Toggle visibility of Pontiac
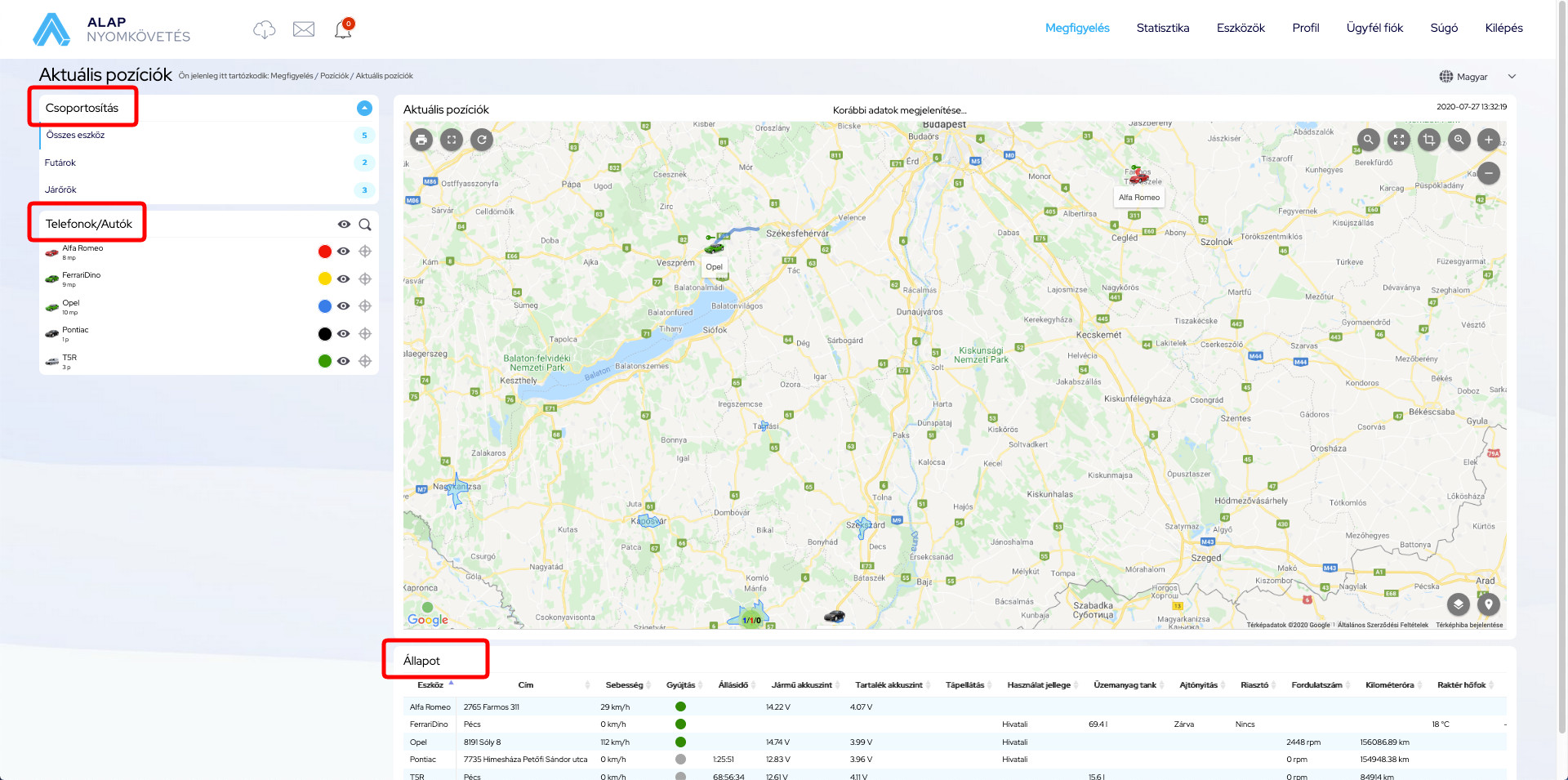Image resolution: width=1568 pixels, height=780 pixels. [x=344, y=334]
